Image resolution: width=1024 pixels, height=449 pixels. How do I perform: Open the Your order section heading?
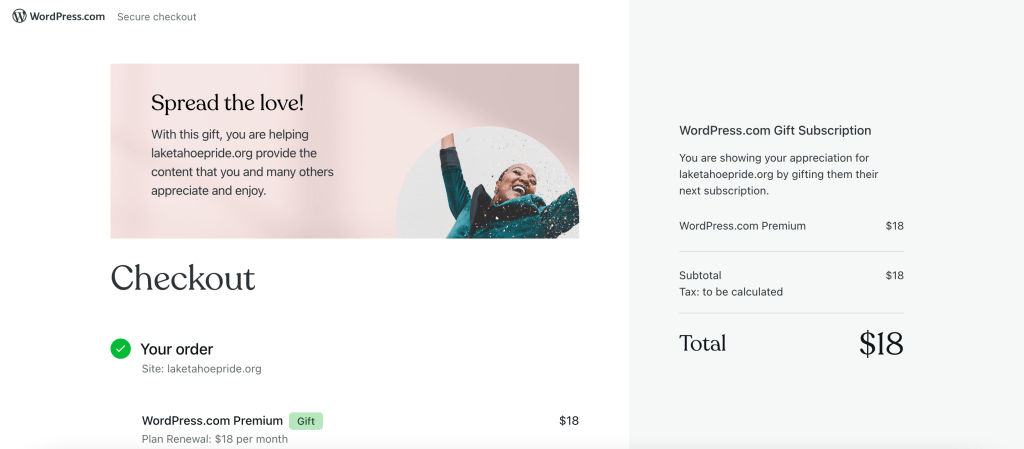pyautogui.click(x=176, y=349)
